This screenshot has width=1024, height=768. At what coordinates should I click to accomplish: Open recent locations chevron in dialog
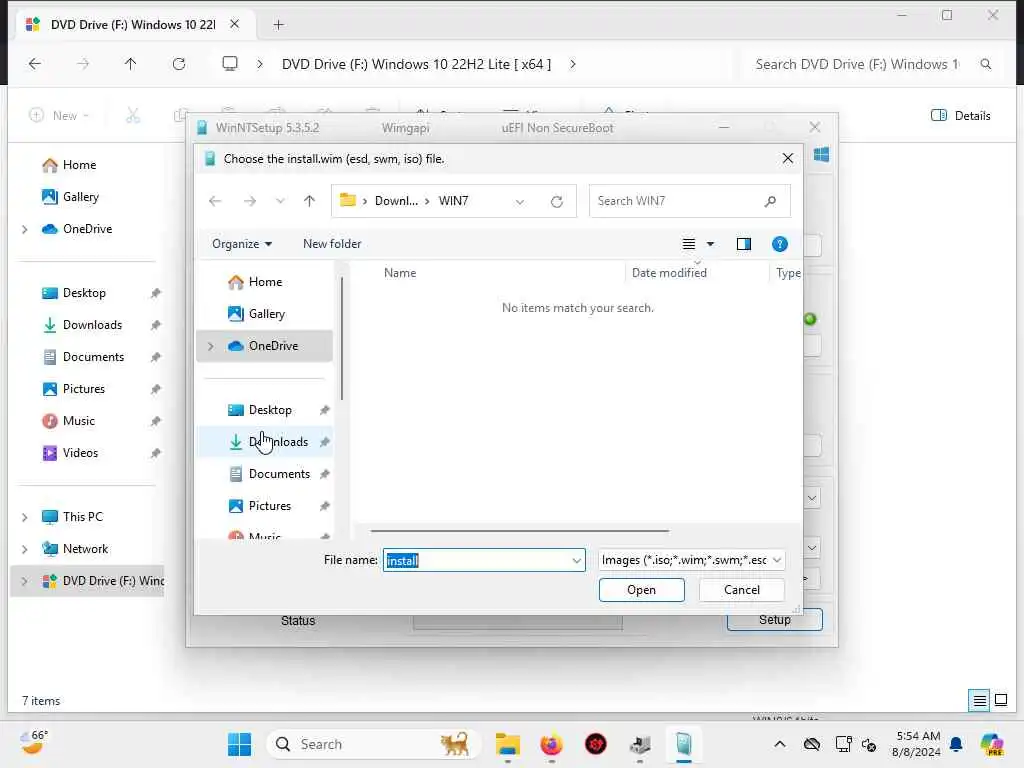click(x=280, y=201)
